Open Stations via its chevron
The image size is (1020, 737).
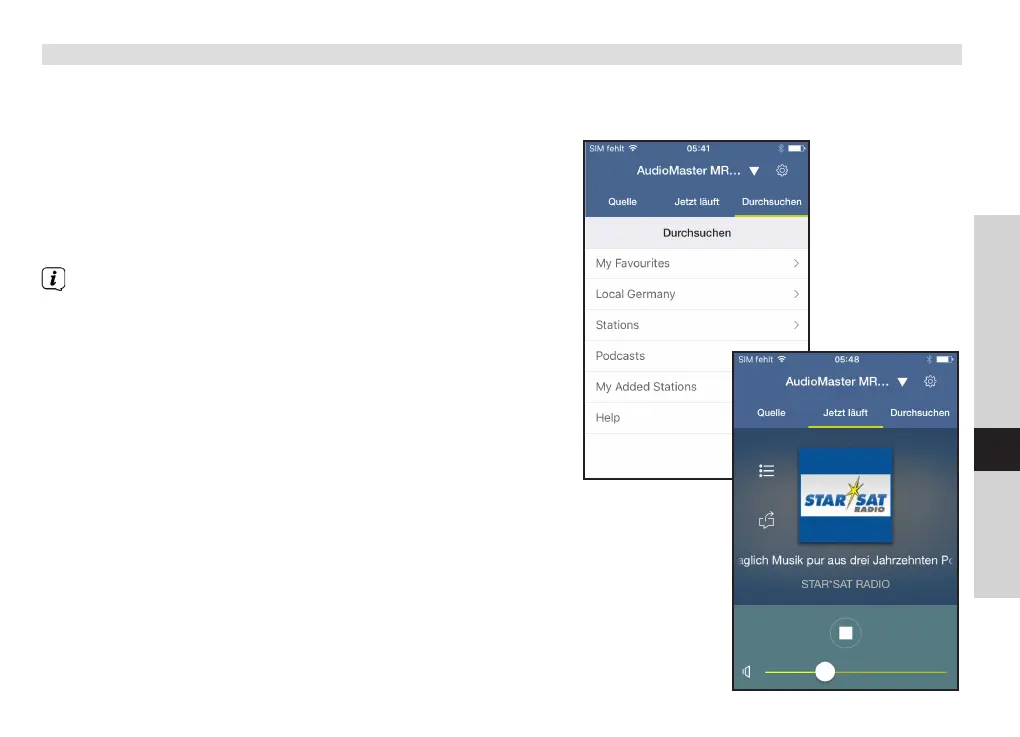click(x=796, y=325)
